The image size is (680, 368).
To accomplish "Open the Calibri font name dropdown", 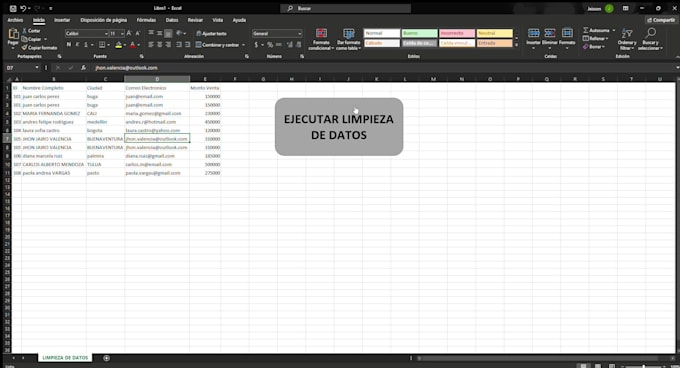I will (106, 33).
